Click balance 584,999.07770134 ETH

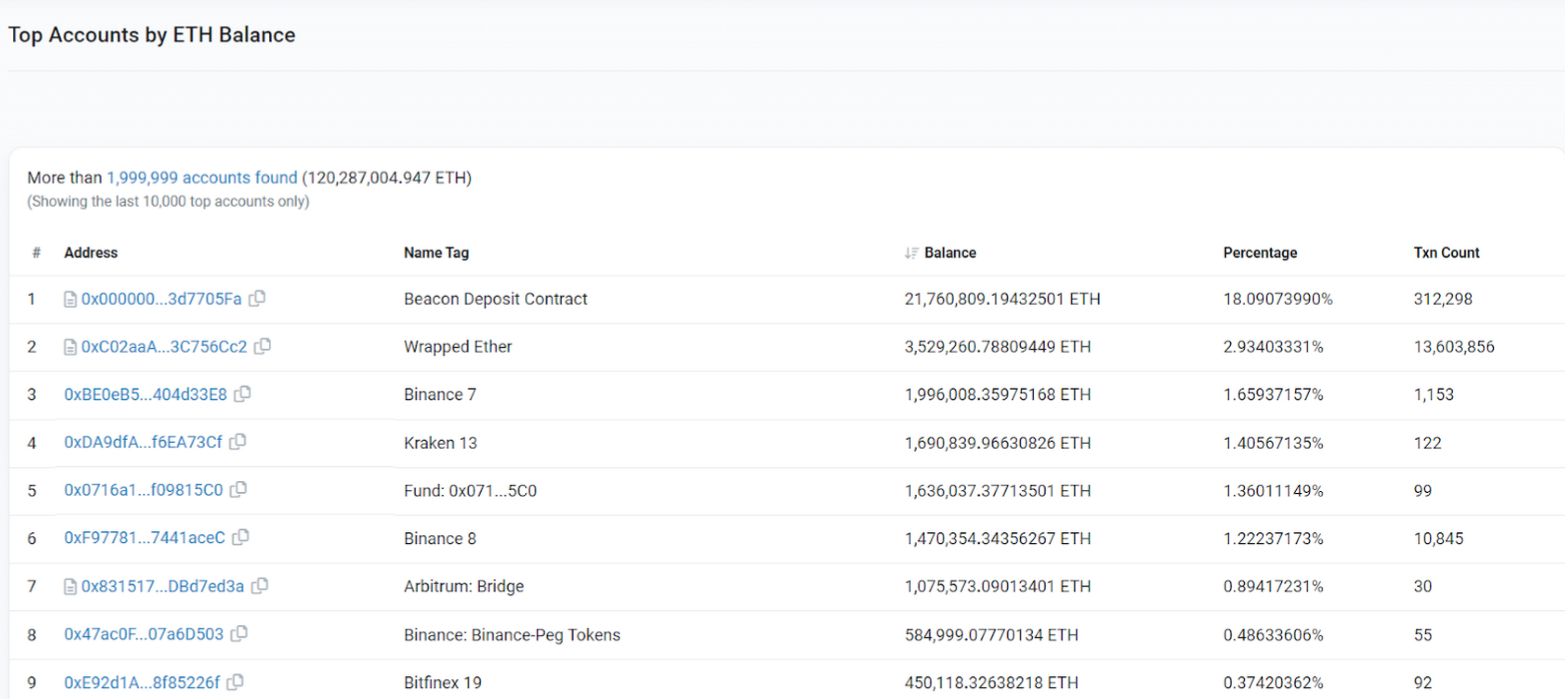click(991, 634)
